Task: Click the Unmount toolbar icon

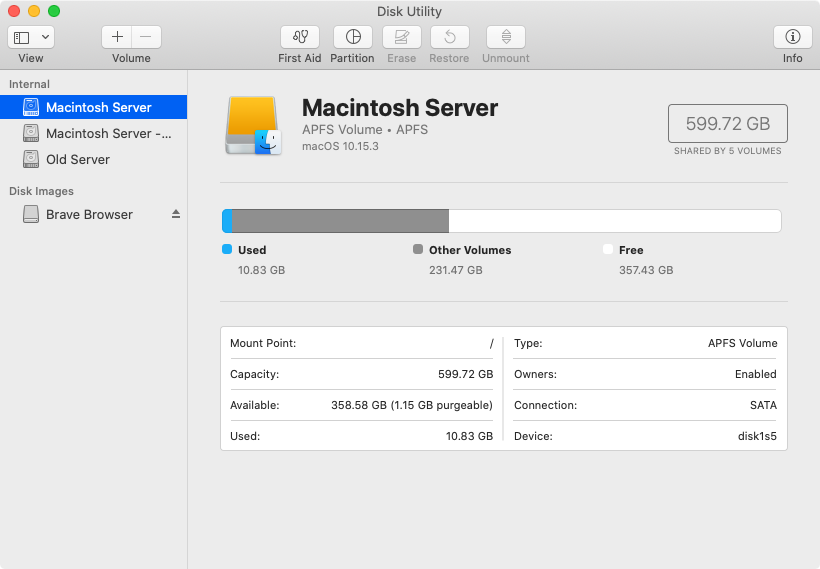Action: point(506,37)
